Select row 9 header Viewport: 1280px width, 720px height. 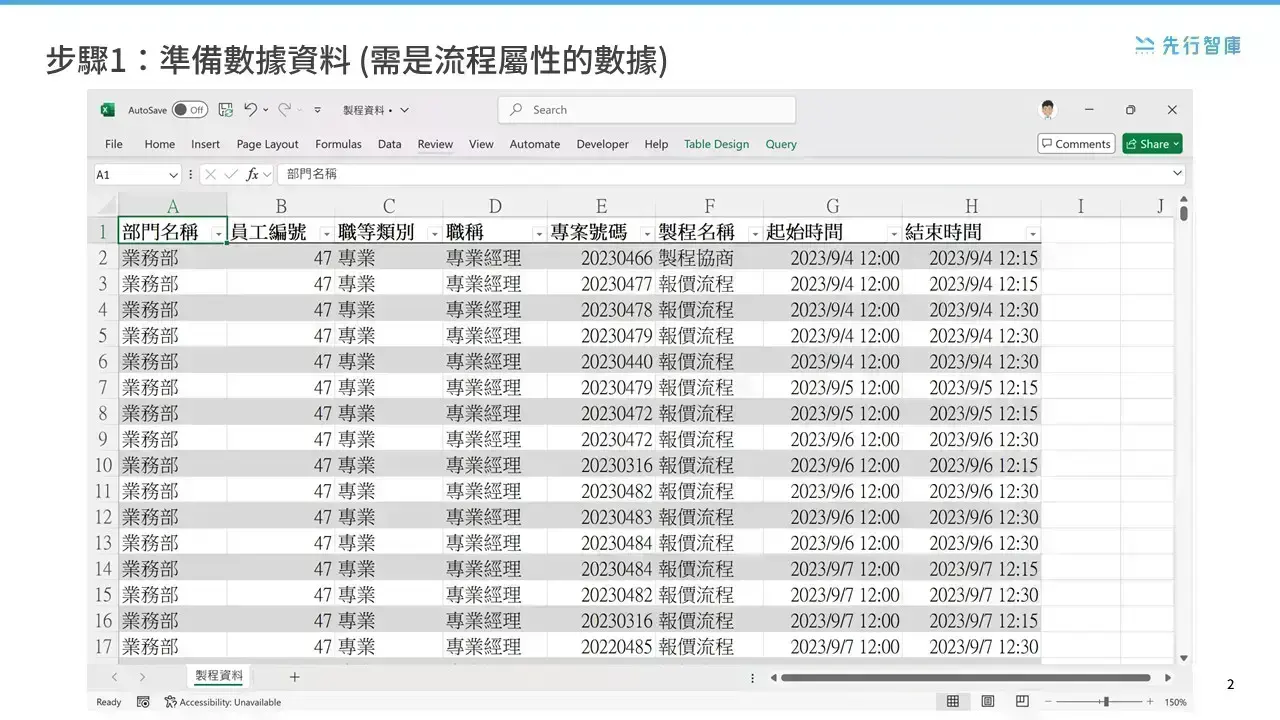pyautogui.click(x=104, y=439)
